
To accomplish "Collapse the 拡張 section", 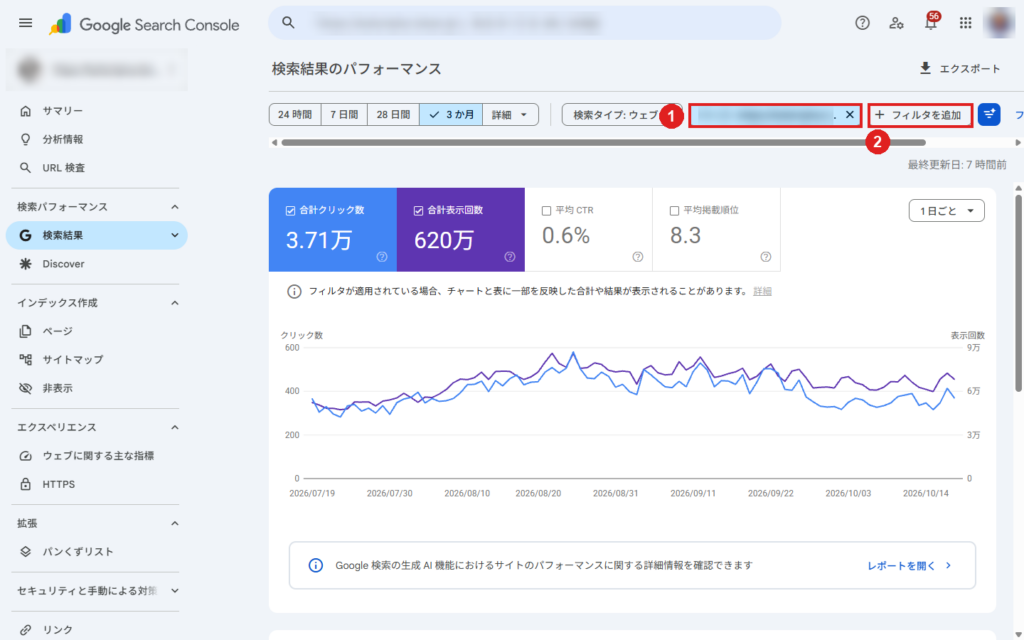I will point(174,523).
